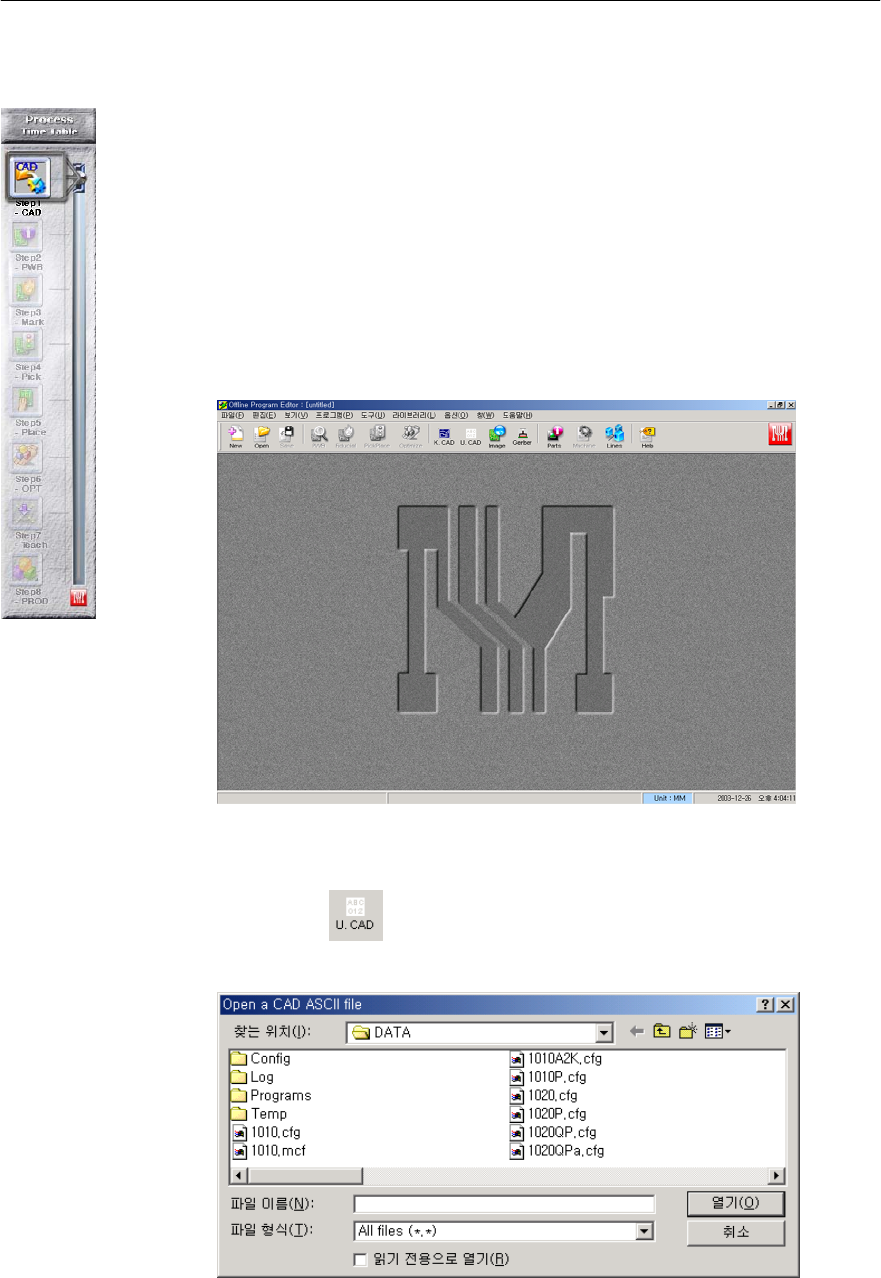Click red logo at bottom of Process Time Table
This screenshot has width=881, height=1278.
click(x=79, y=598)
